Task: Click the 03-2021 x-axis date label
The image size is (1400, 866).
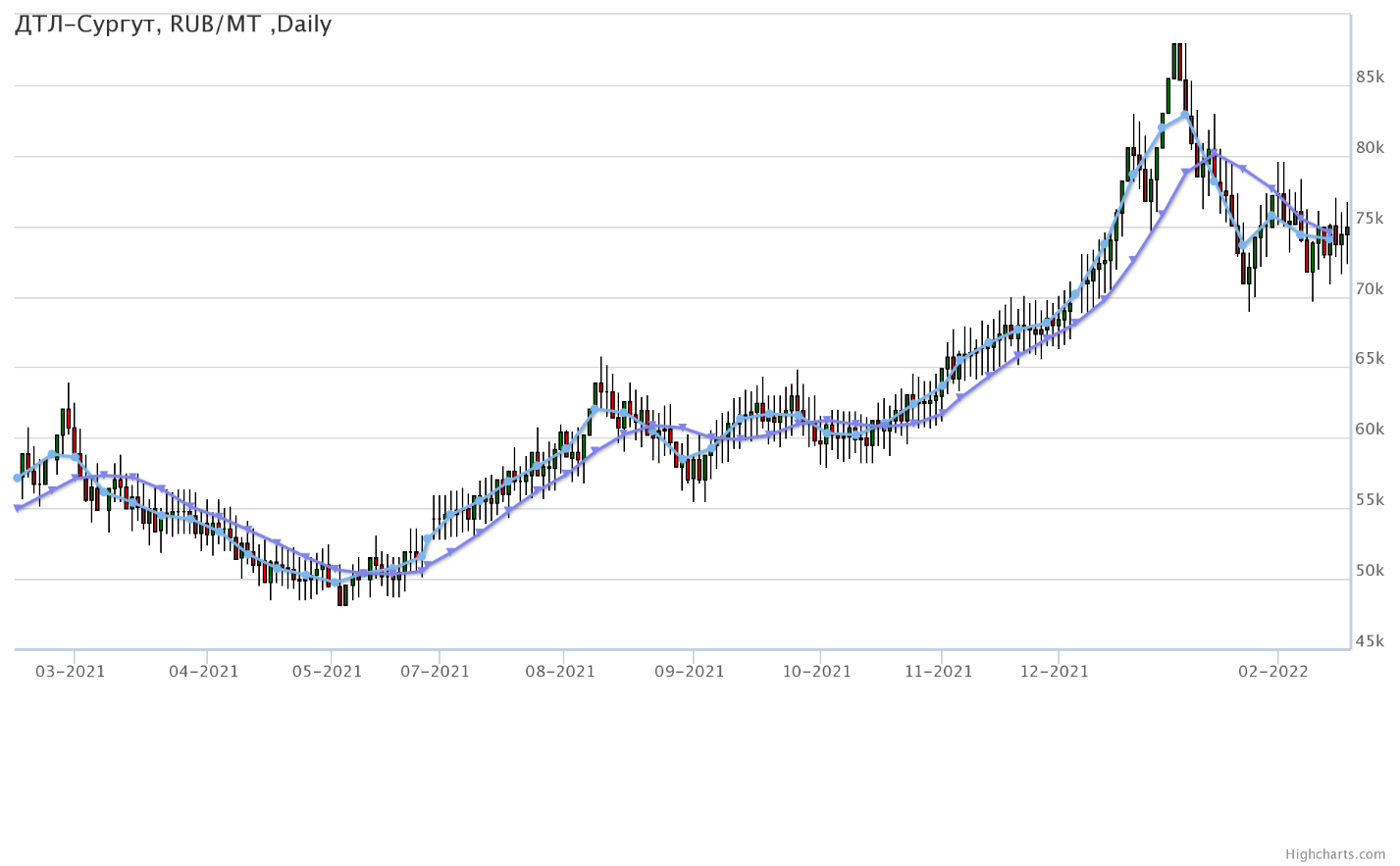Action: tap(70, 672)
